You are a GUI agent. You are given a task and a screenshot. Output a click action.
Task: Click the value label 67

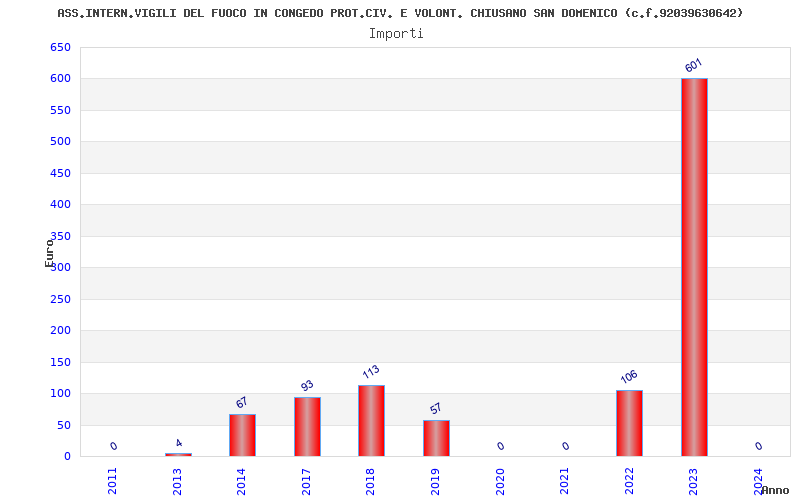(241, 403)
